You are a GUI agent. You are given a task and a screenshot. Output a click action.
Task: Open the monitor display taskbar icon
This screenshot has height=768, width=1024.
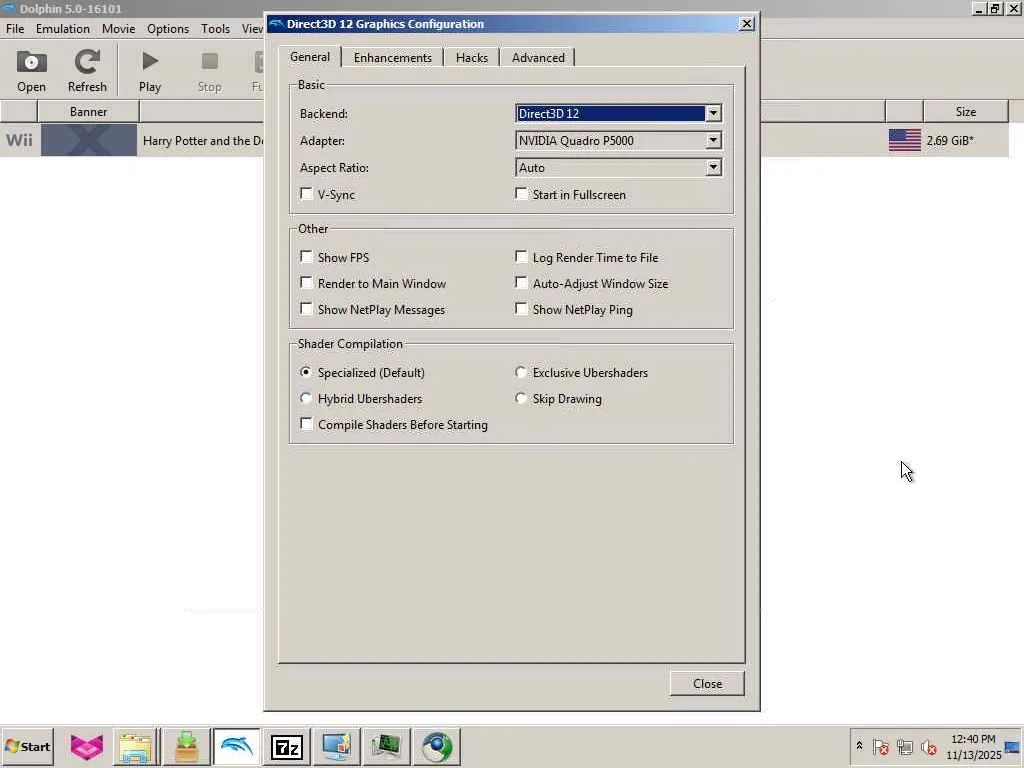(336, 746)
